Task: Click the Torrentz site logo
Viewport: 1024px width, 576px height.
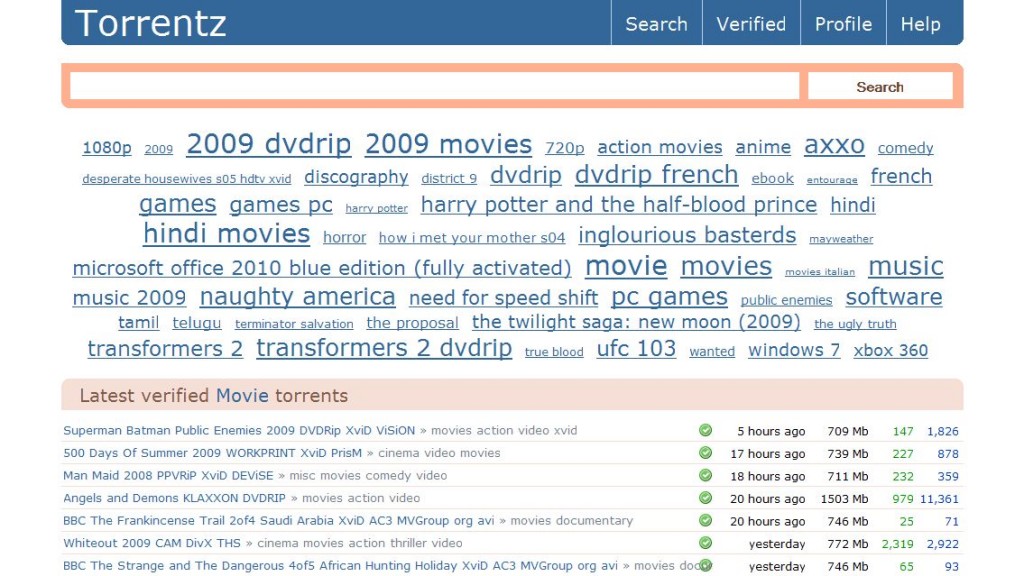Action: [150, 23]
